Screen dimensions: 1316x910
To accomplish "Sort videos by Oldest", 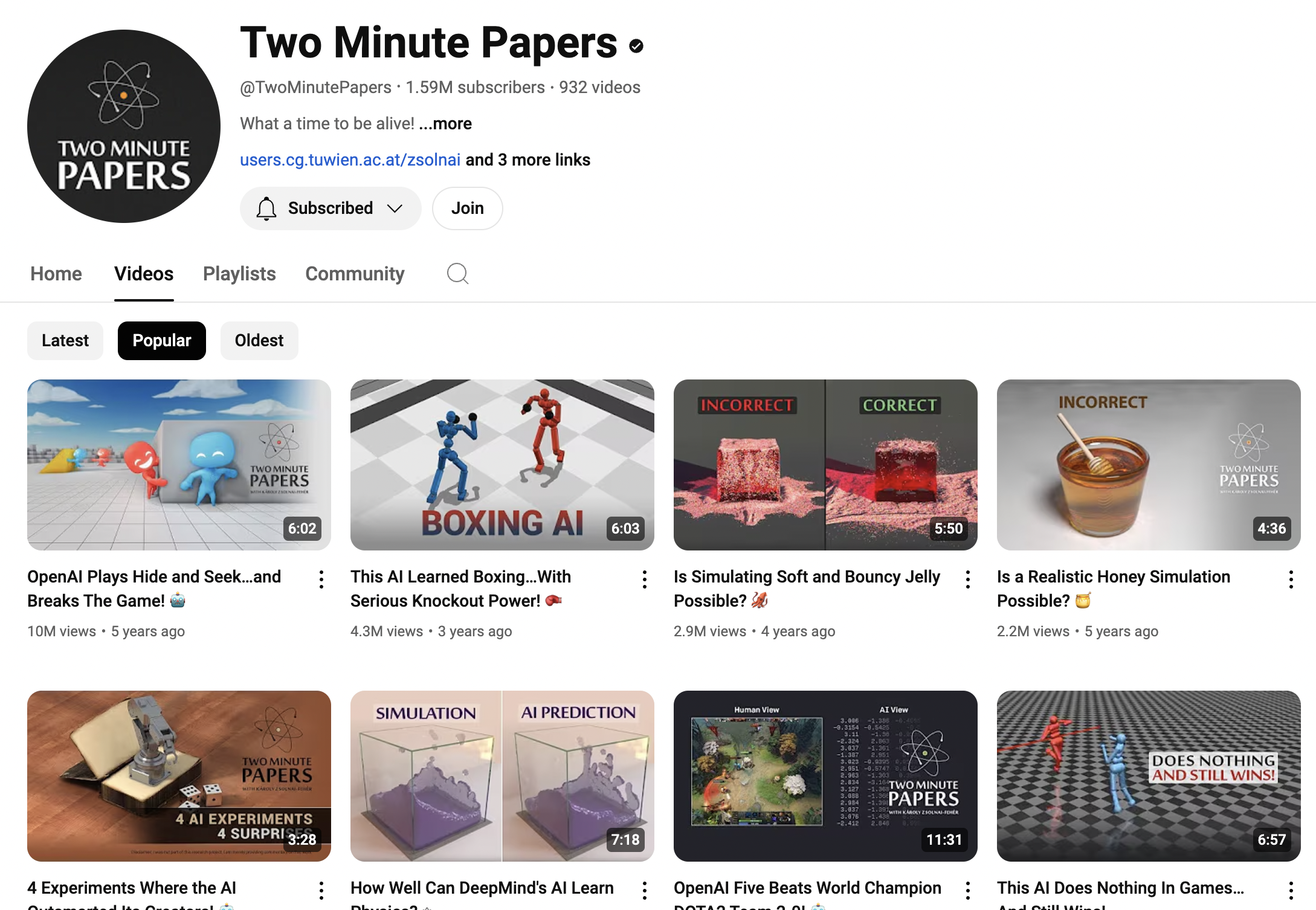I will 259,341.
